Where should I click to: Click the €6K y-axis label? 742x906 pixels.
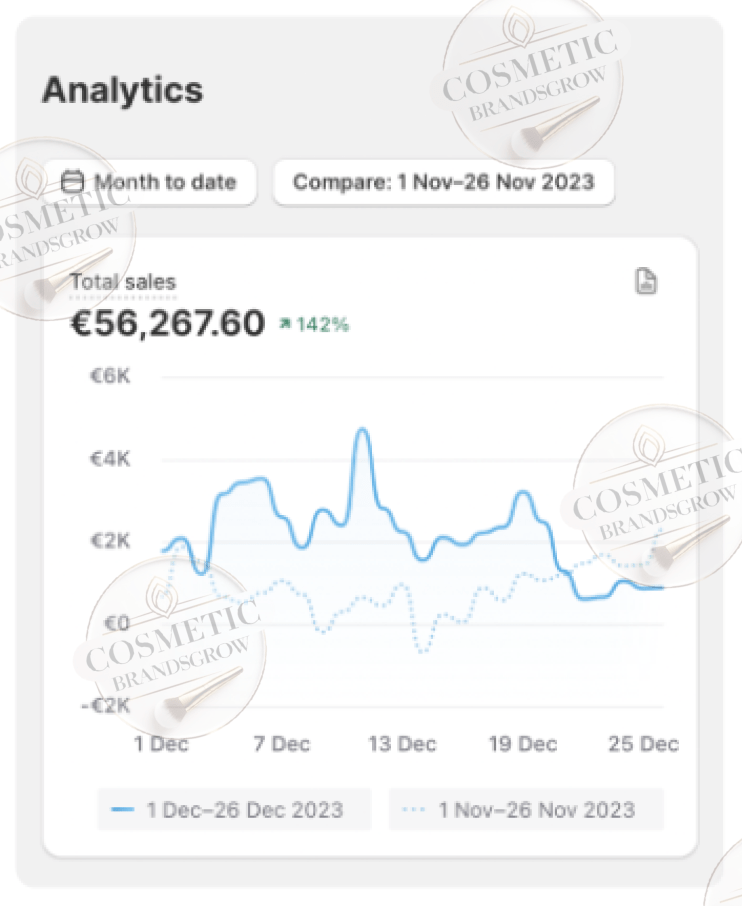110,377
